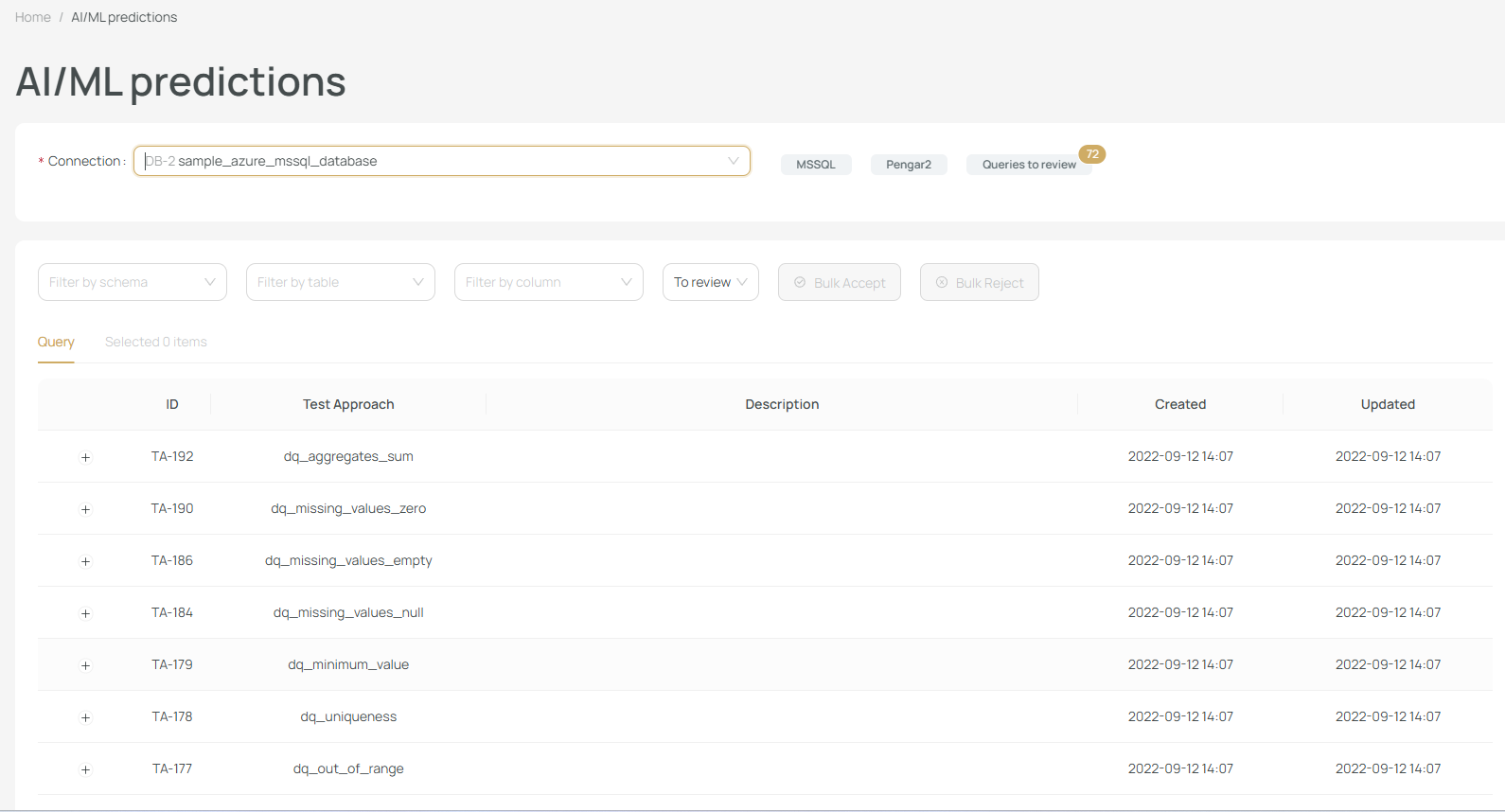Click the Bulk Reject button
The image size is (1505, 812).
[980, 282]
